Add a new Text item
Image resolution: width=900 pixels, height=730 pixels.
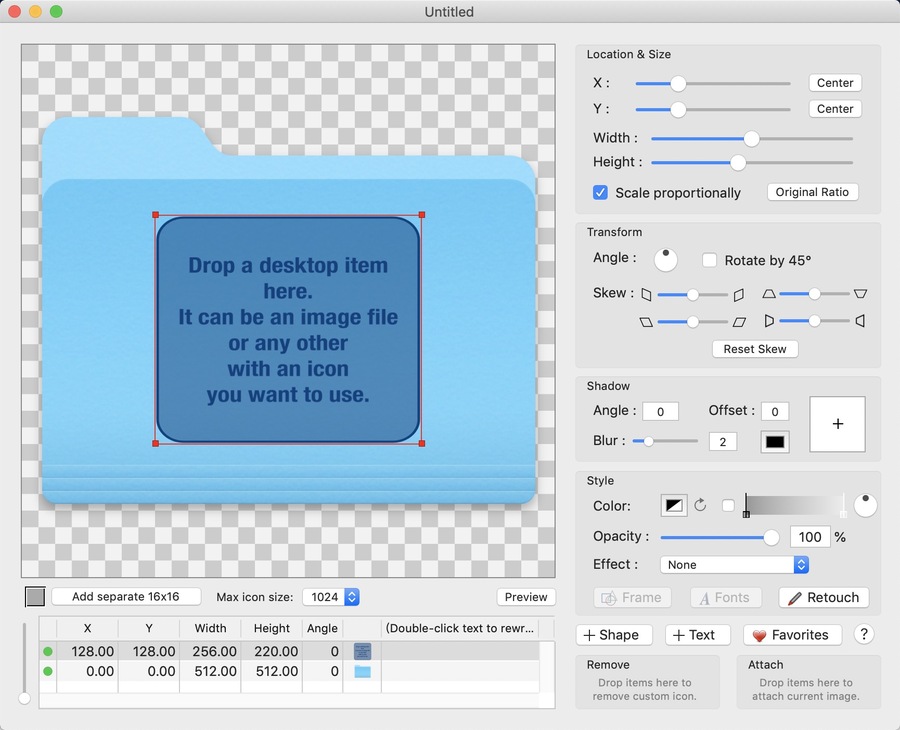(x=697, y=635)
